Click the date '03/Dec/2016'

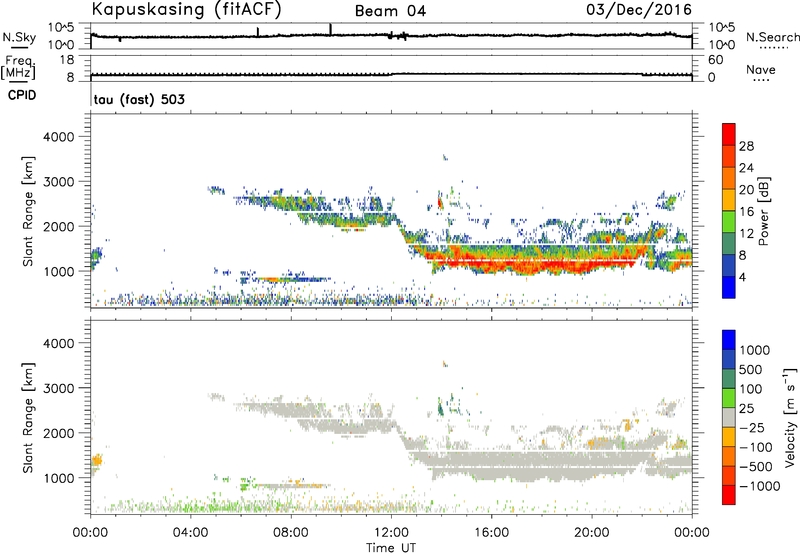pyautogui.click(x=639, y=9)
